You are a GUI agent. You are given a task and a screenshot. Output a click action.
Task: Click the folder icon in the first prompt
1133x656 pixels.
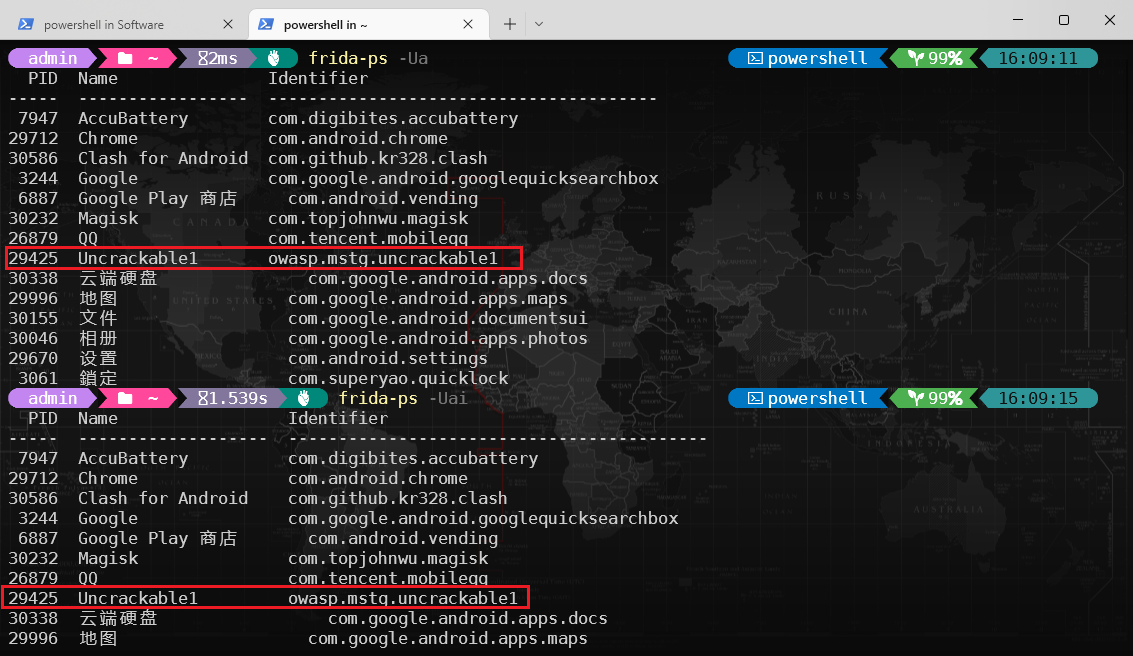tap(125, 58)
